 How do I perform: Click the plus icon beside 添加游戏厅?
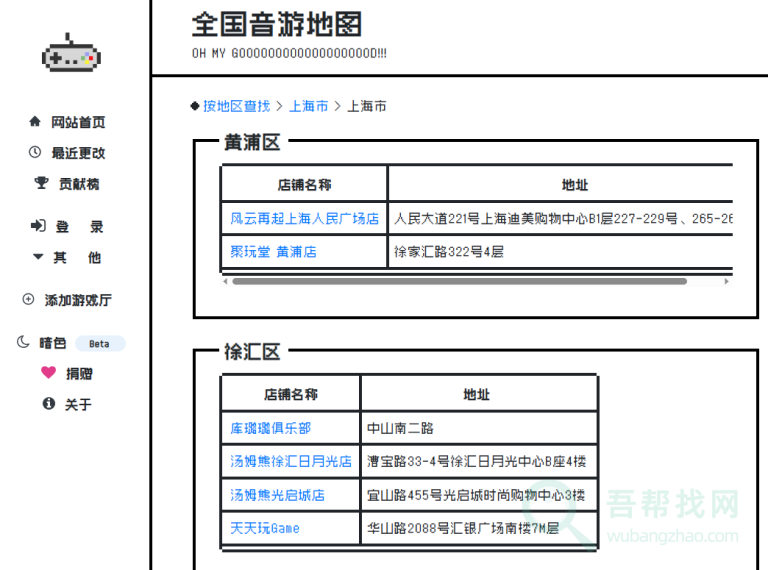tap(29, 300)
